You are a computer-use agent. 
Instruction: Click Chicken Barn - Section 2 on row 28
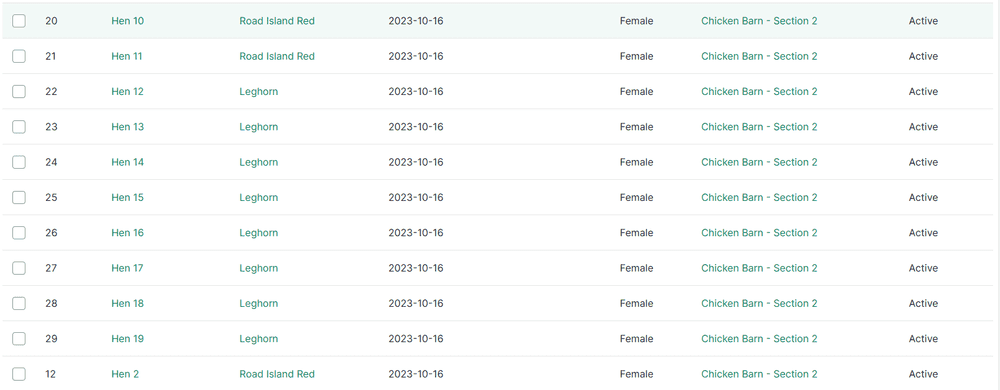click(x=759, y=304)
